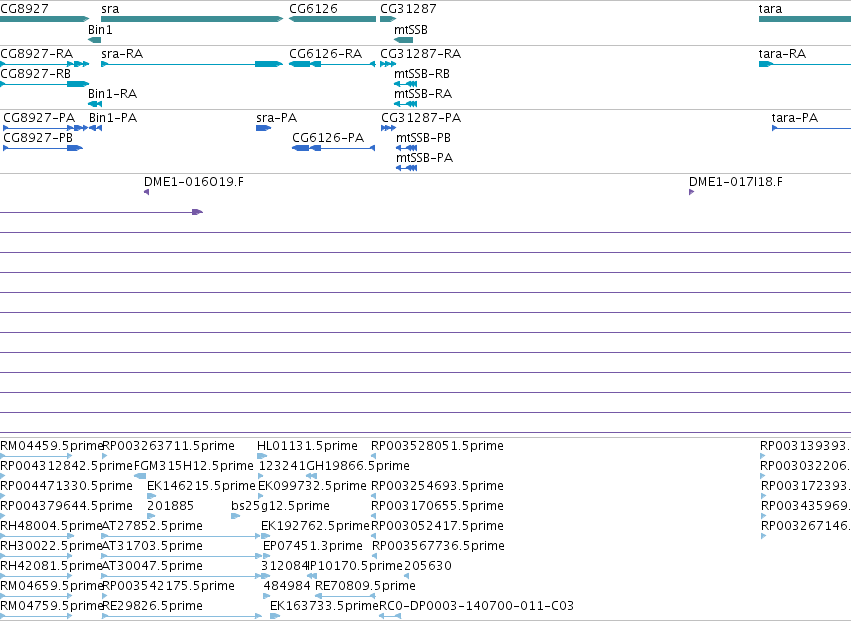The width and height of the screenshot is (851, 621).
Task: Select the mtSSB gene arrow
Action: pyautogui.click(x=404, y=40)
